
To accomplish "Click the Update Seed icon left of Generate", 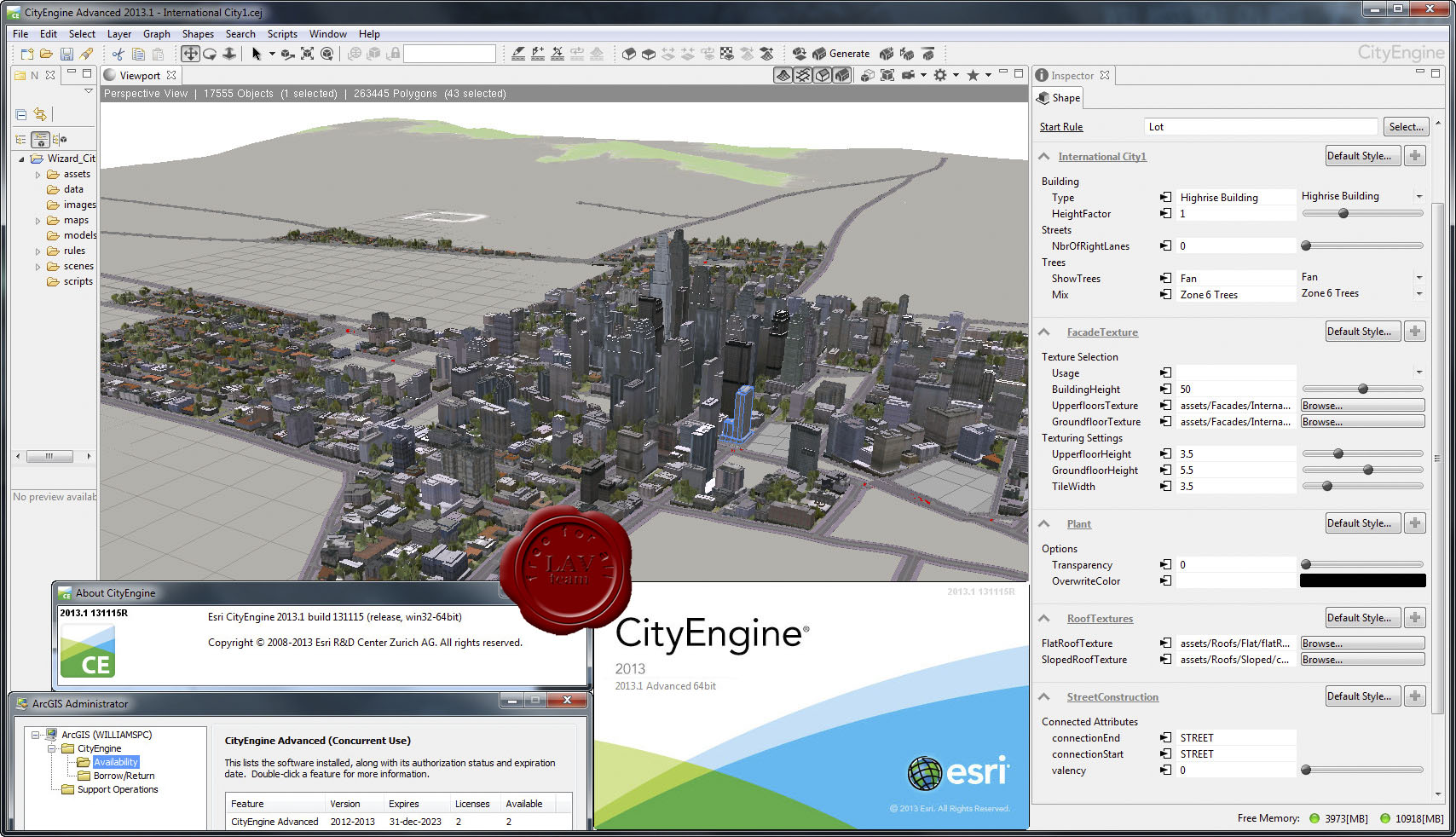I will [x=799, y=54].
